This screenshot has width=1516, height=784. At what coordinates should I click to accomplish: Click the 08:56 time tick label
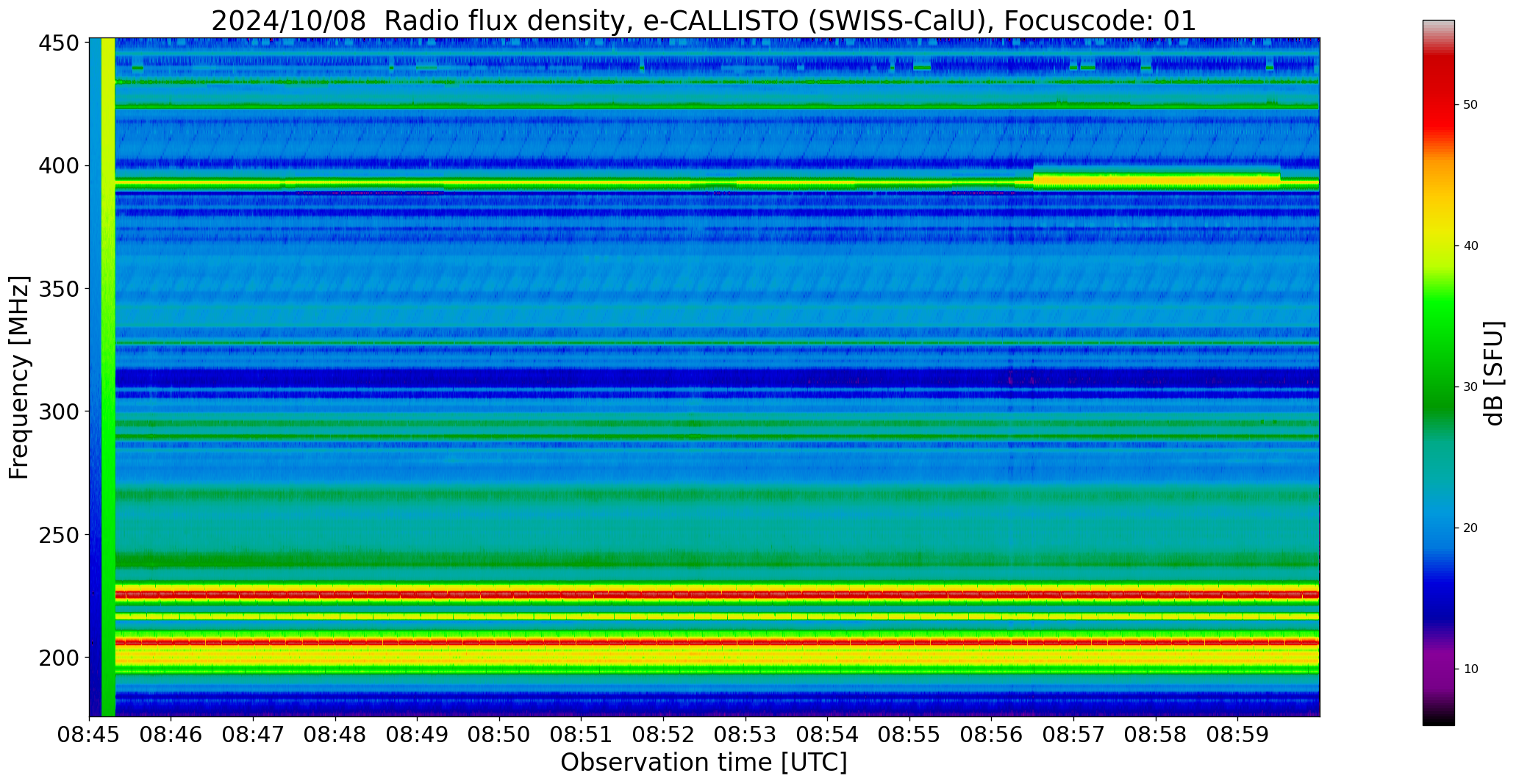point(992,735)
